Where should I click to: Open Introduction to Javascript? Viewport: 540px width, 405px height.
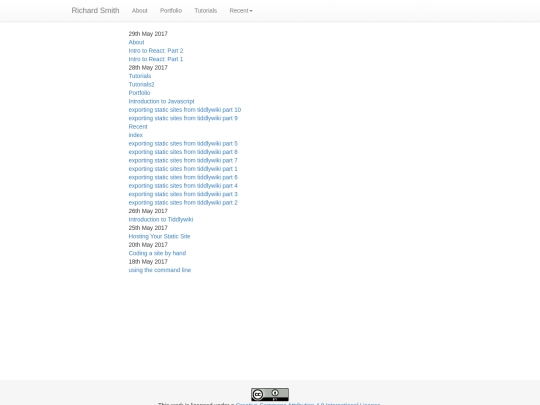pos(161,101)
